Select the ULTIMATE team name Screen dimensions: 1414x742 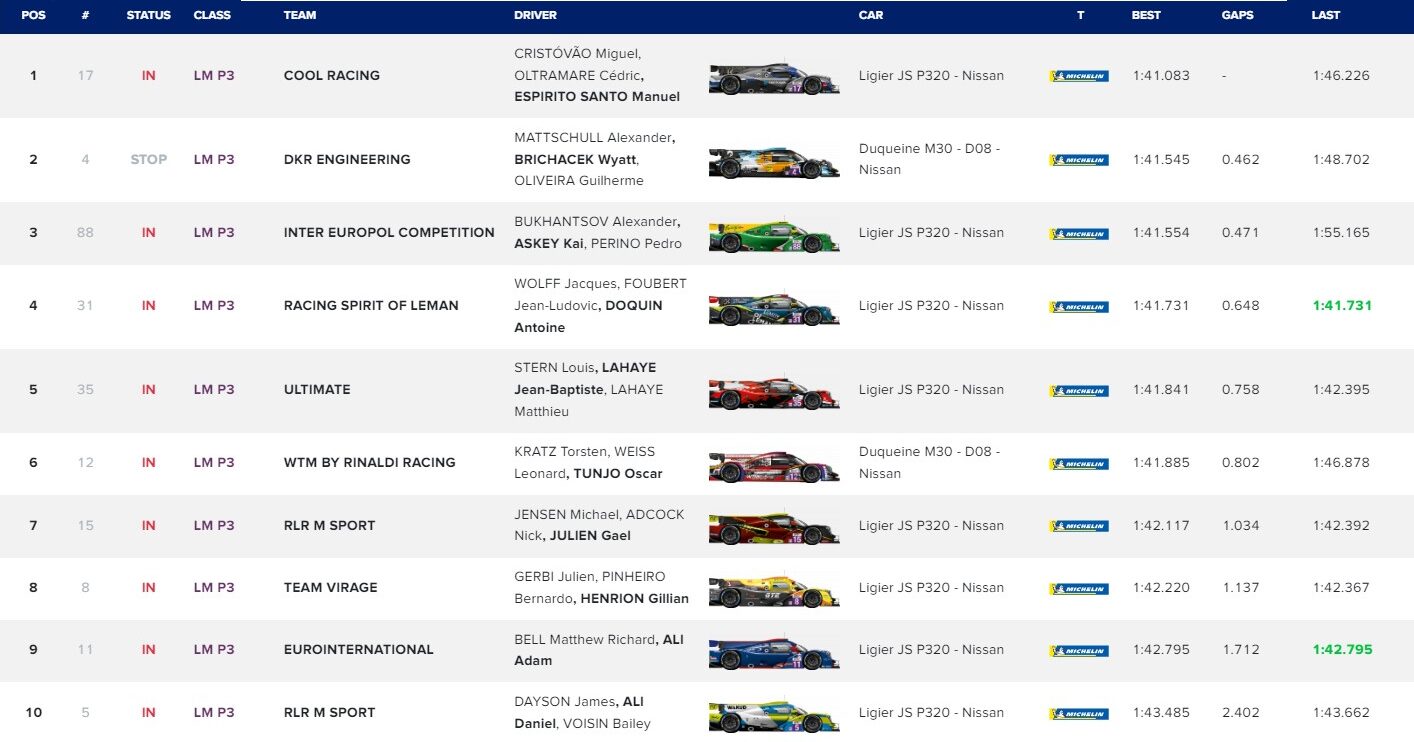pos(317,389)
